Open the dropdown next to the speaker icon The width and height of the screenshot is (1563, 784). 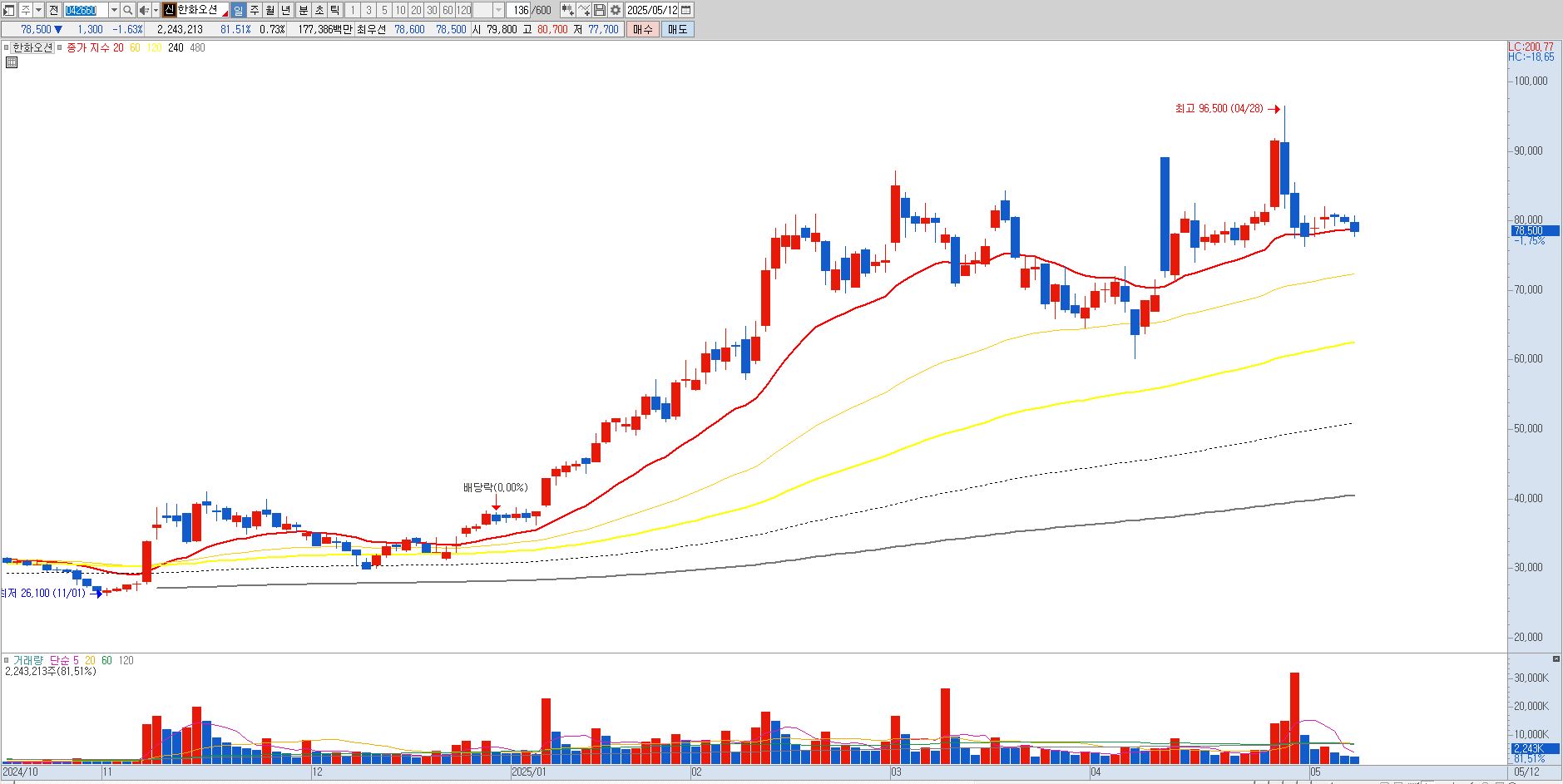click(x=156, y=10)
